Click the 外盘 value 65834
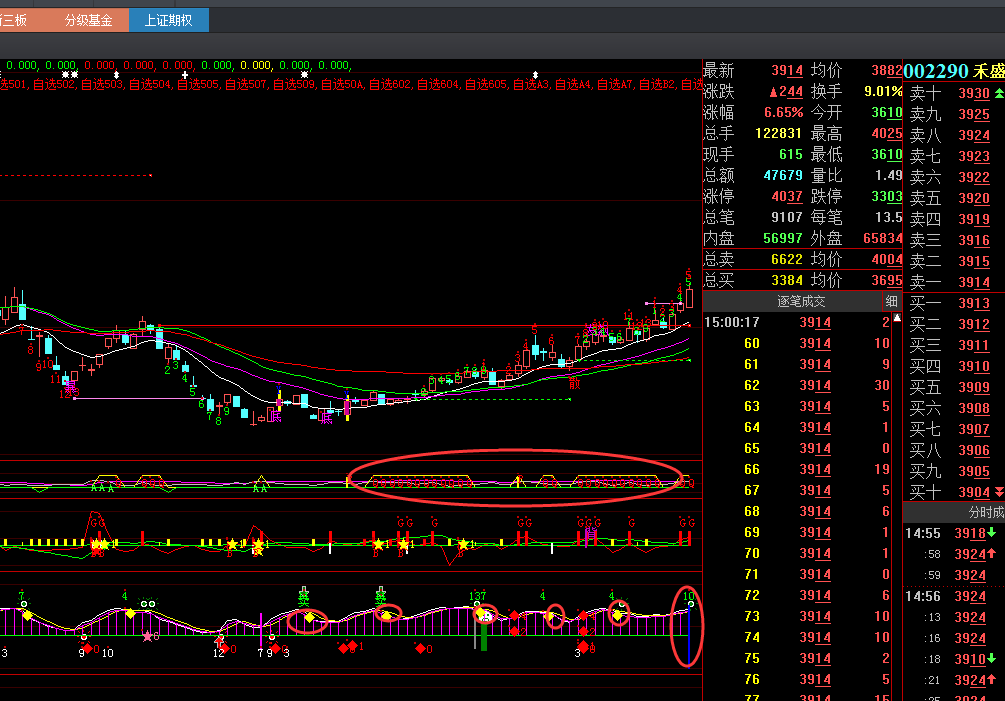This screenshot has height=701, width=1005. pos(883,238)
